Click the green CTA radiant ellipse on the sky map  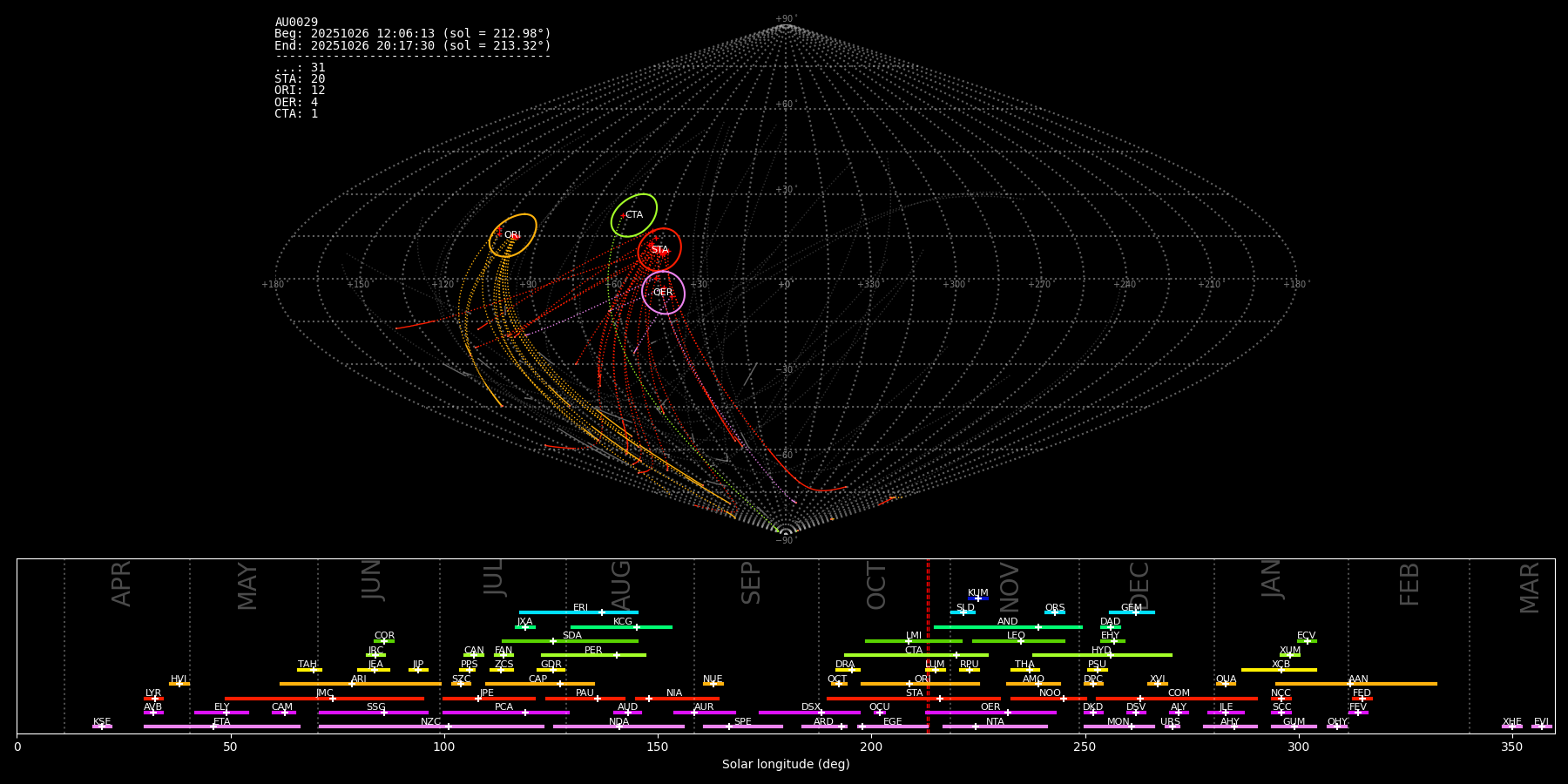coord(633,215)
